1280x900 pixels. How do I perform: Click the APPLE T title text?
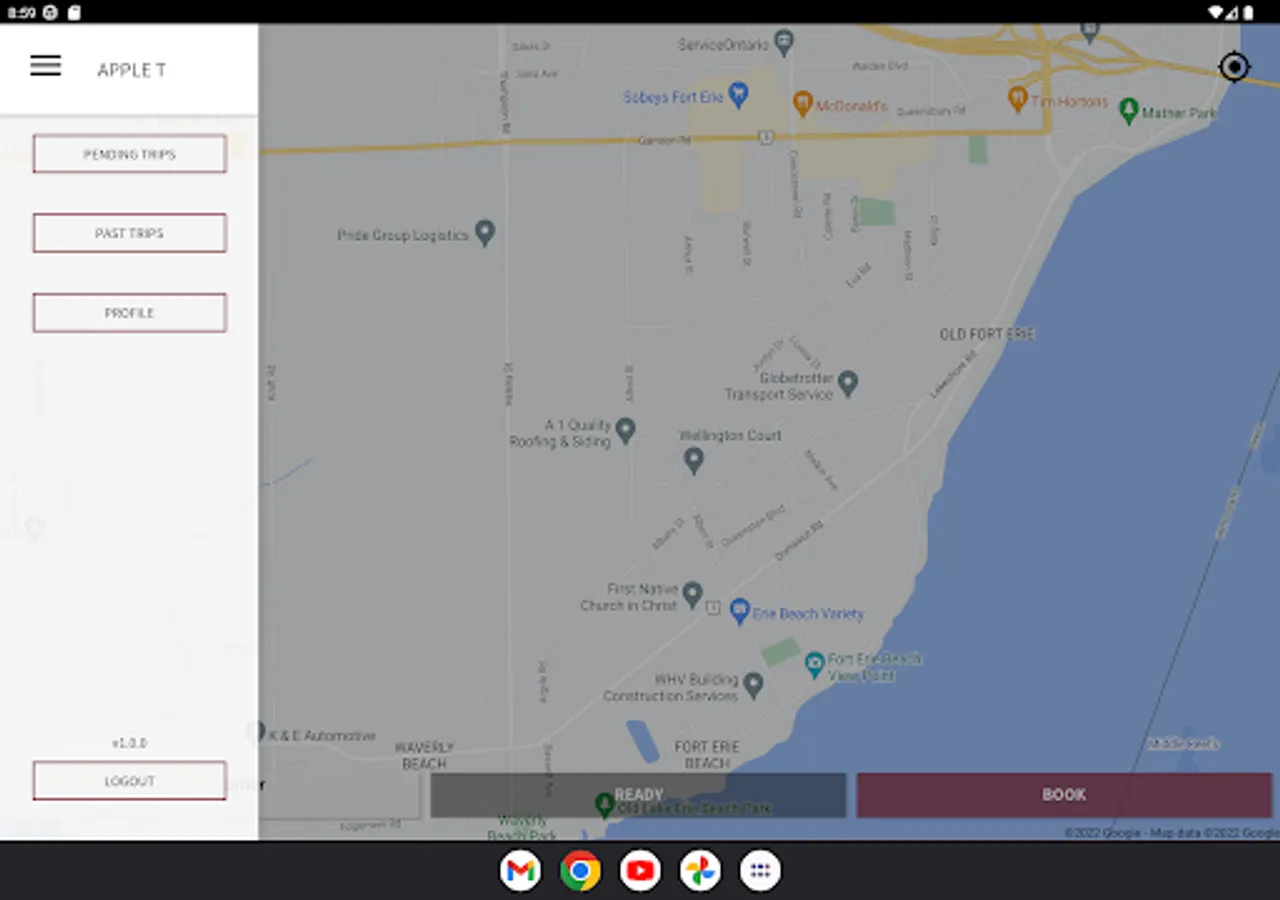(131, 70)
